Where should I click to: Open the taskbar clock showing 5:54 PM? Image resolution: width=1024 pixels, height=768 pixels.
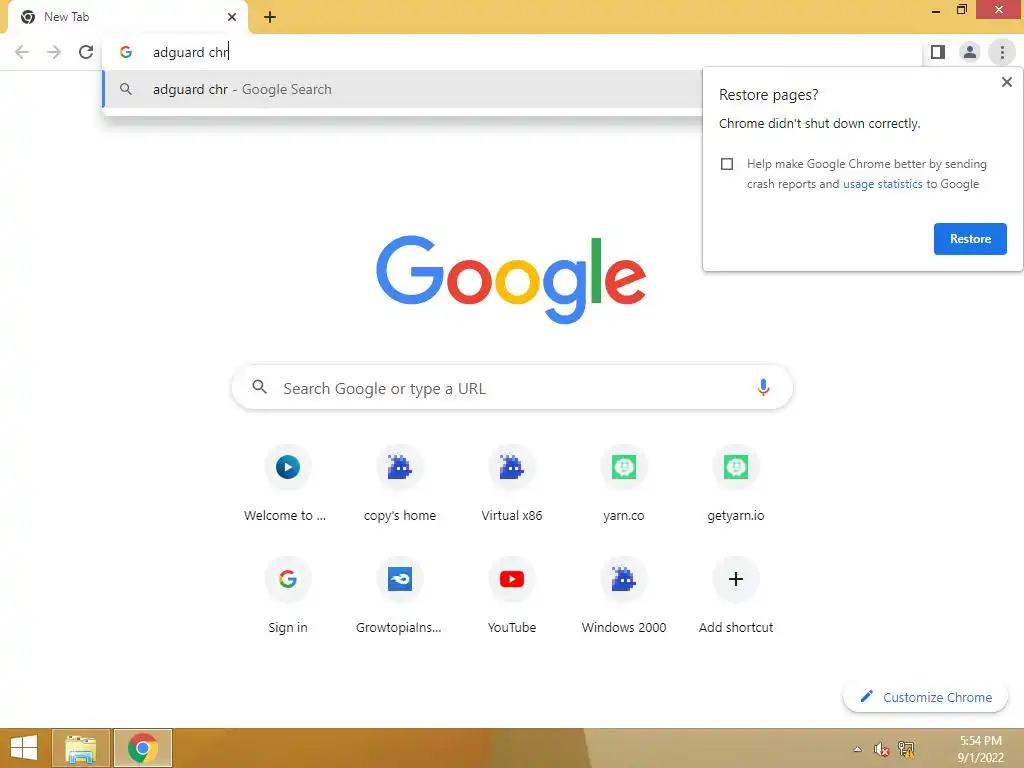pyautogui.click(x=980, y=749)
